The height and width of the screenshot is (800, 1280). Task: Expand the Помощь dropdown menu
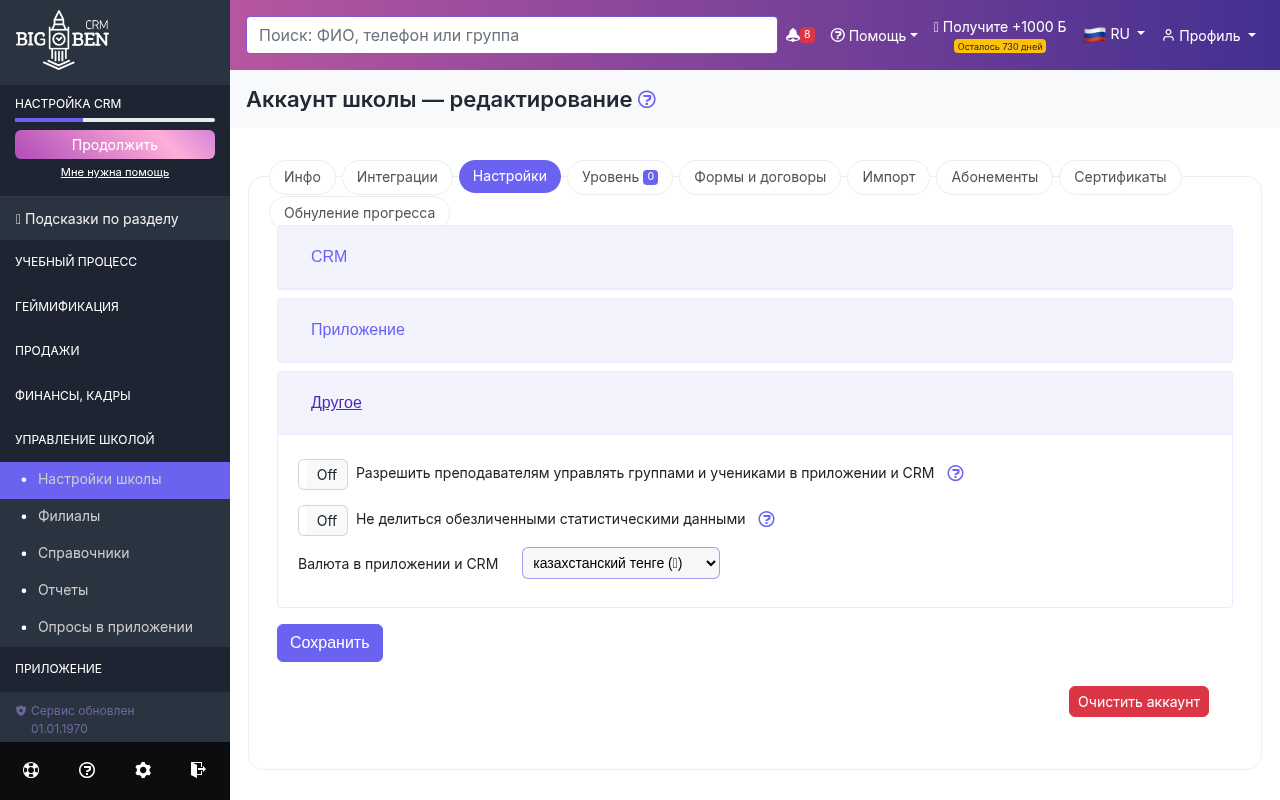click(874, 35)
